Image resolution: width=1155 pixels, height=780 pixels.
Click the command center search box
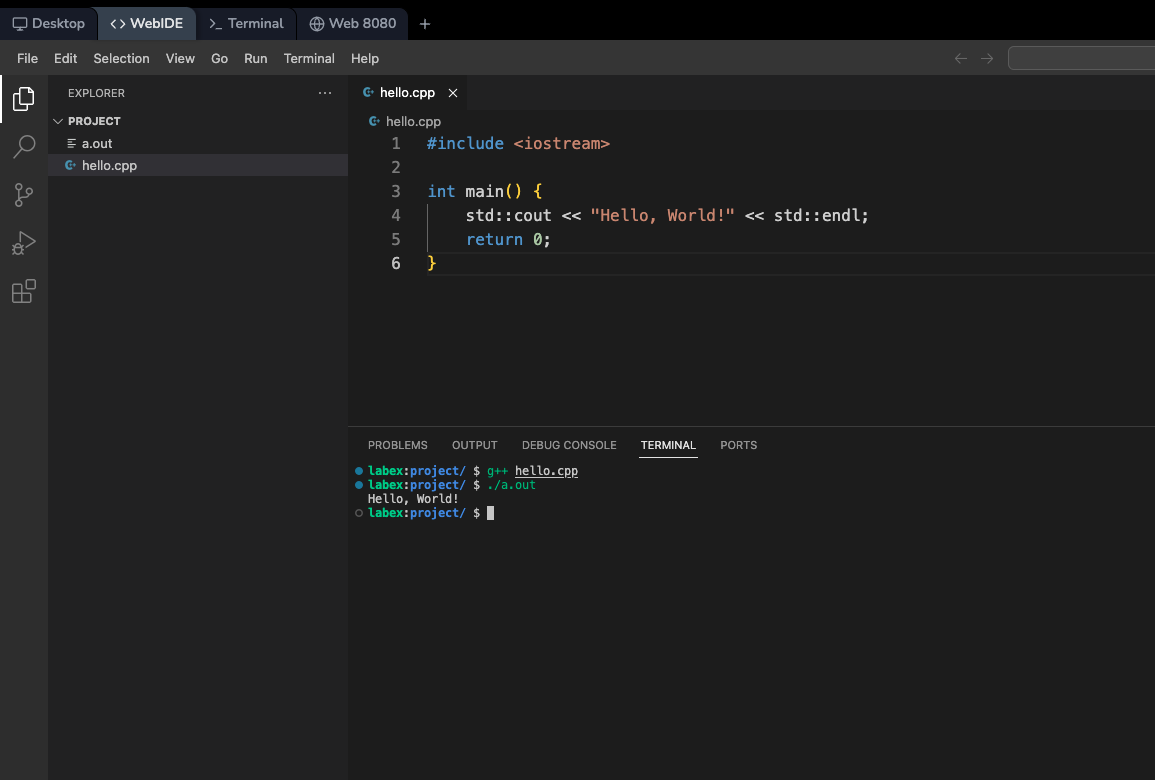1081,58
